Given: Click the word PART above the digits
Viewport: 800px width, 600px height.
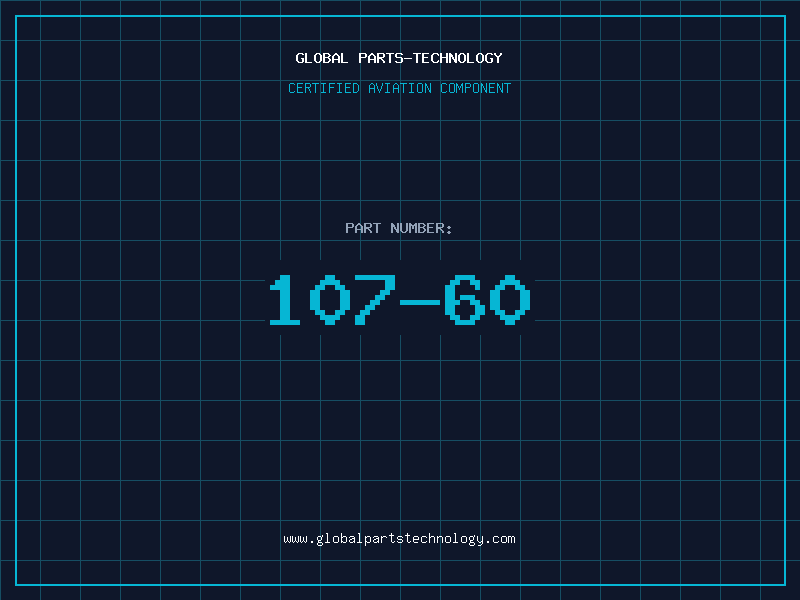Looking at the screenshot, I should pos(363,229).
